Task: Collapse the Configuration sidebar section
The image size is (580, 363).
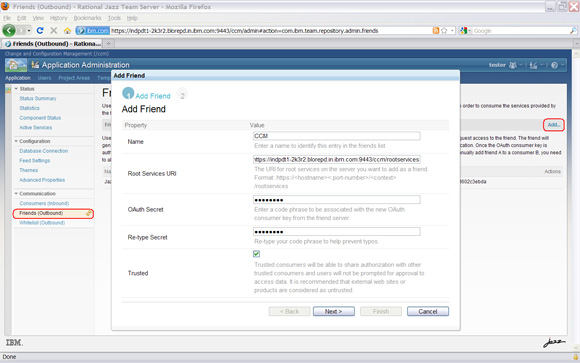Action: pyautogui.click(x=16, y=141)
